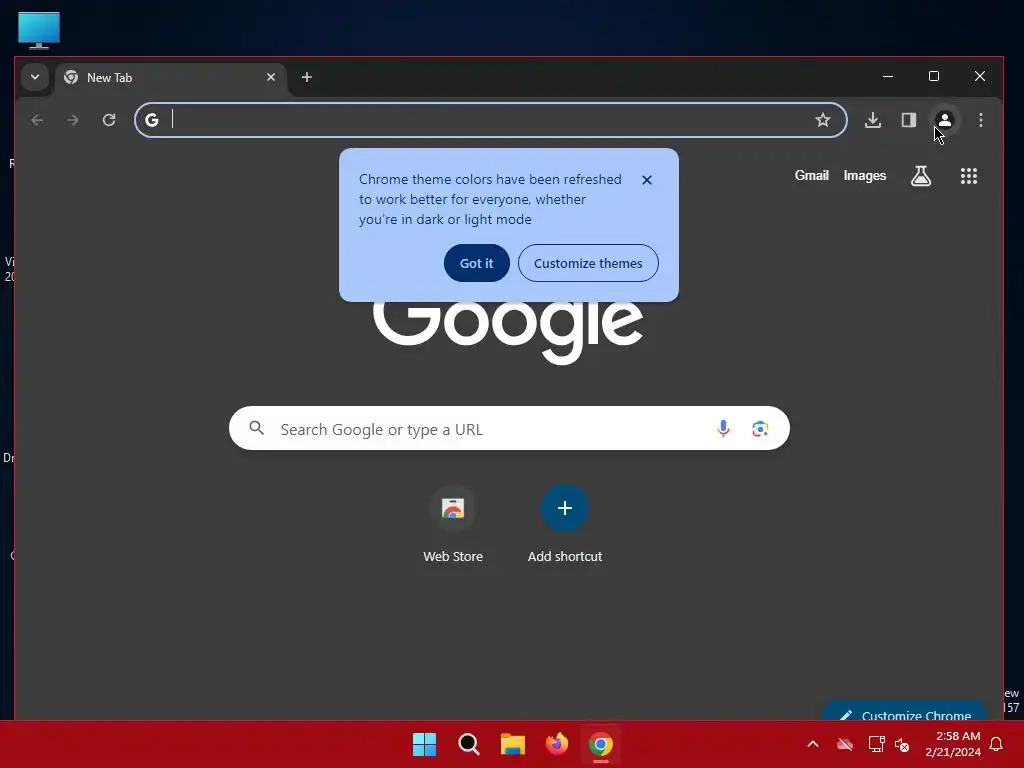Toggle the Chrome side panel
1024x768 pixels.
coord(908,120)
